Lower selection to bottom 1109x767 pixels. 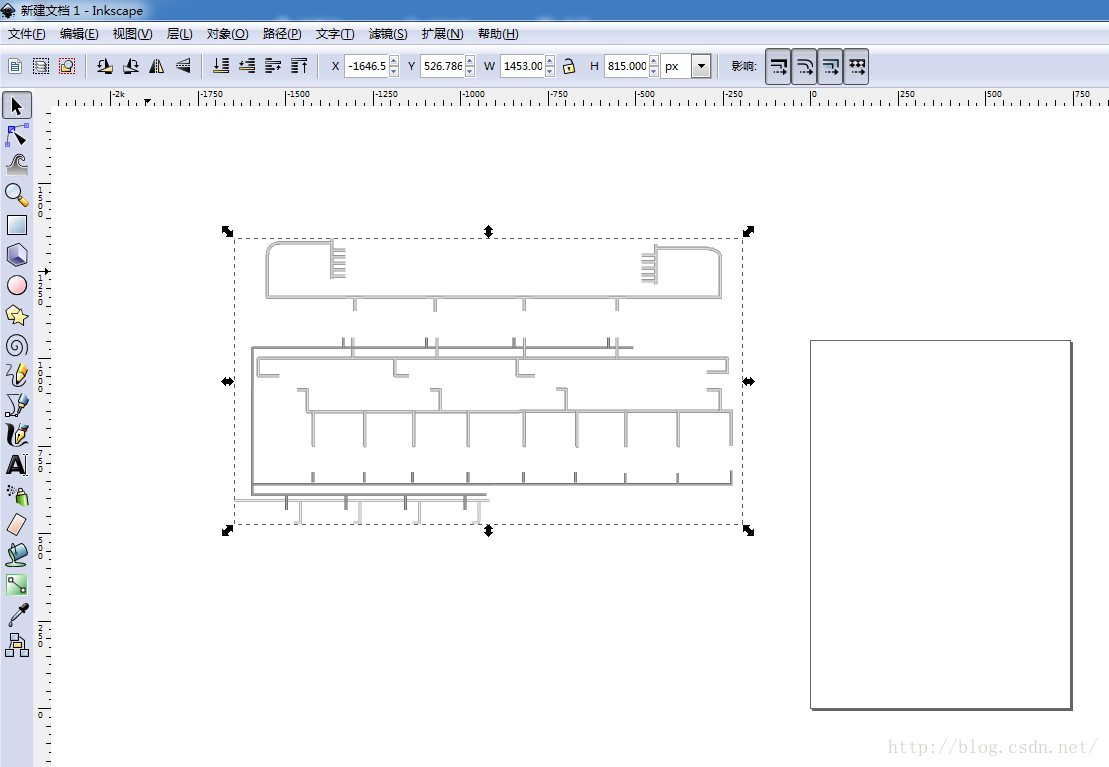click(x=221, y=67)
